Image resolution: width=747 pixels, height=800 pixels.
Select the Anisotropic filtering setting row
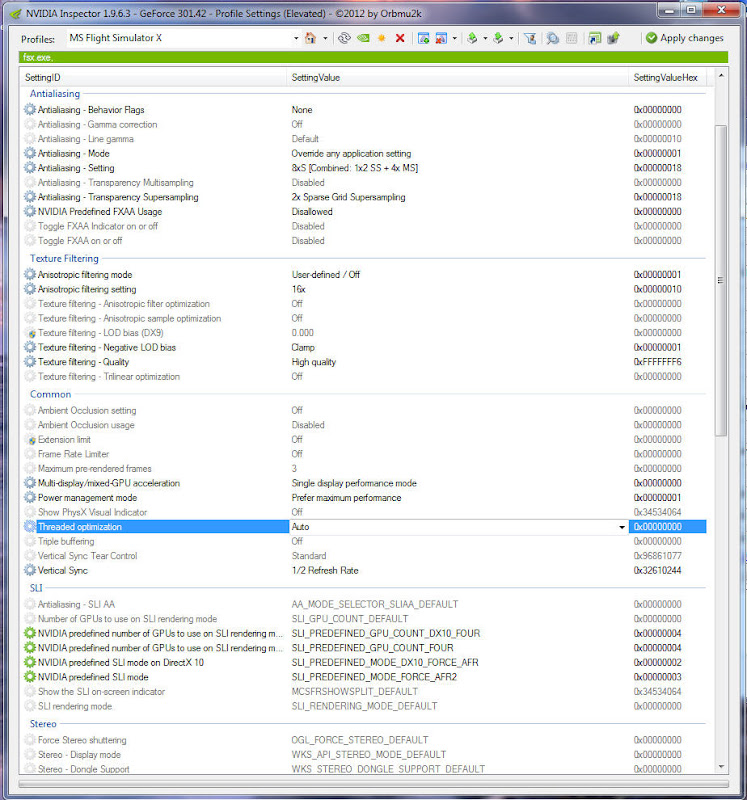pos(364,289)
